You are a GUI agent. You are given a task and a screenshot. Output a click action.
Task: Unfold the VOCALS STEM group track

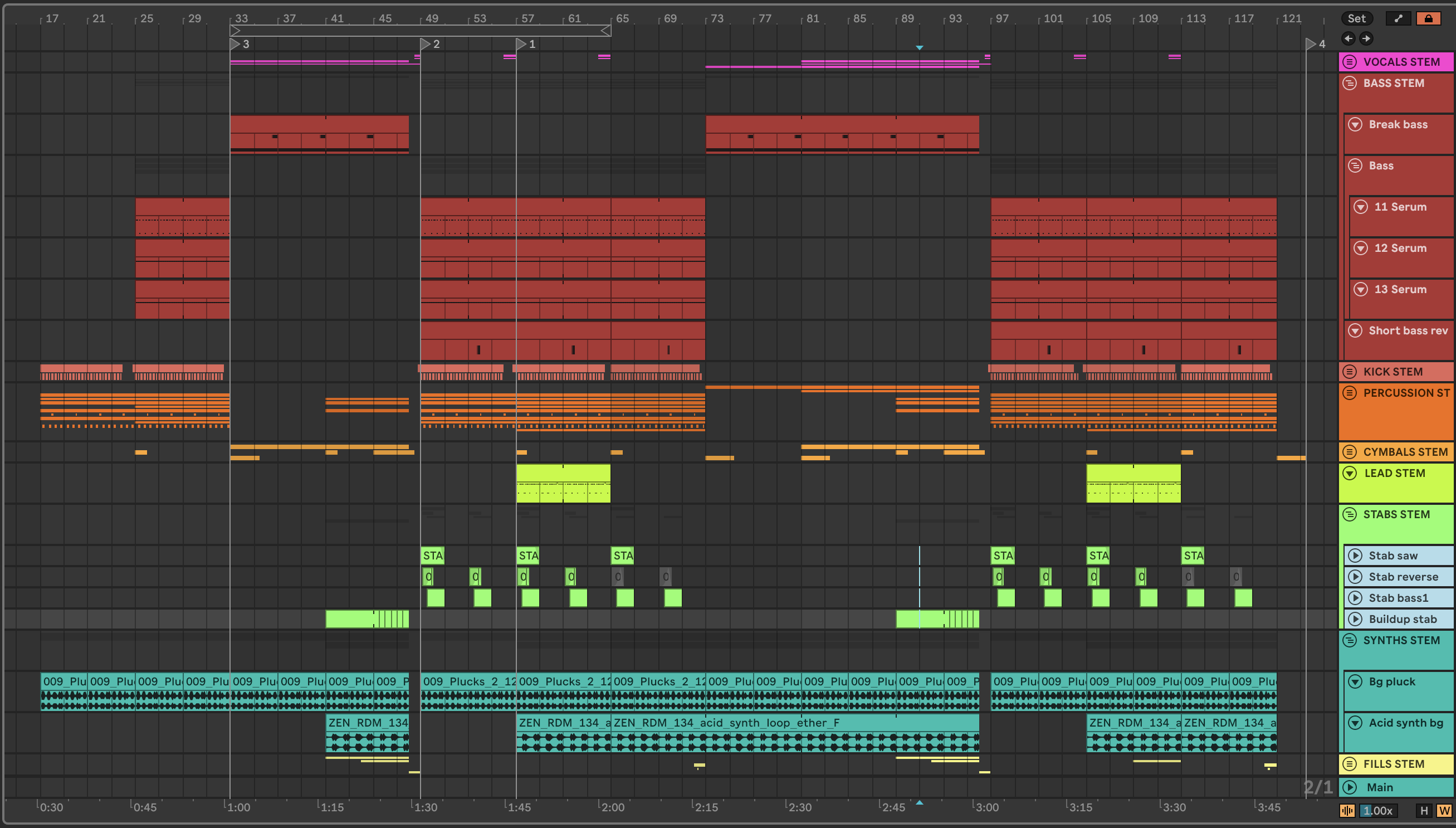point(1350,62)
